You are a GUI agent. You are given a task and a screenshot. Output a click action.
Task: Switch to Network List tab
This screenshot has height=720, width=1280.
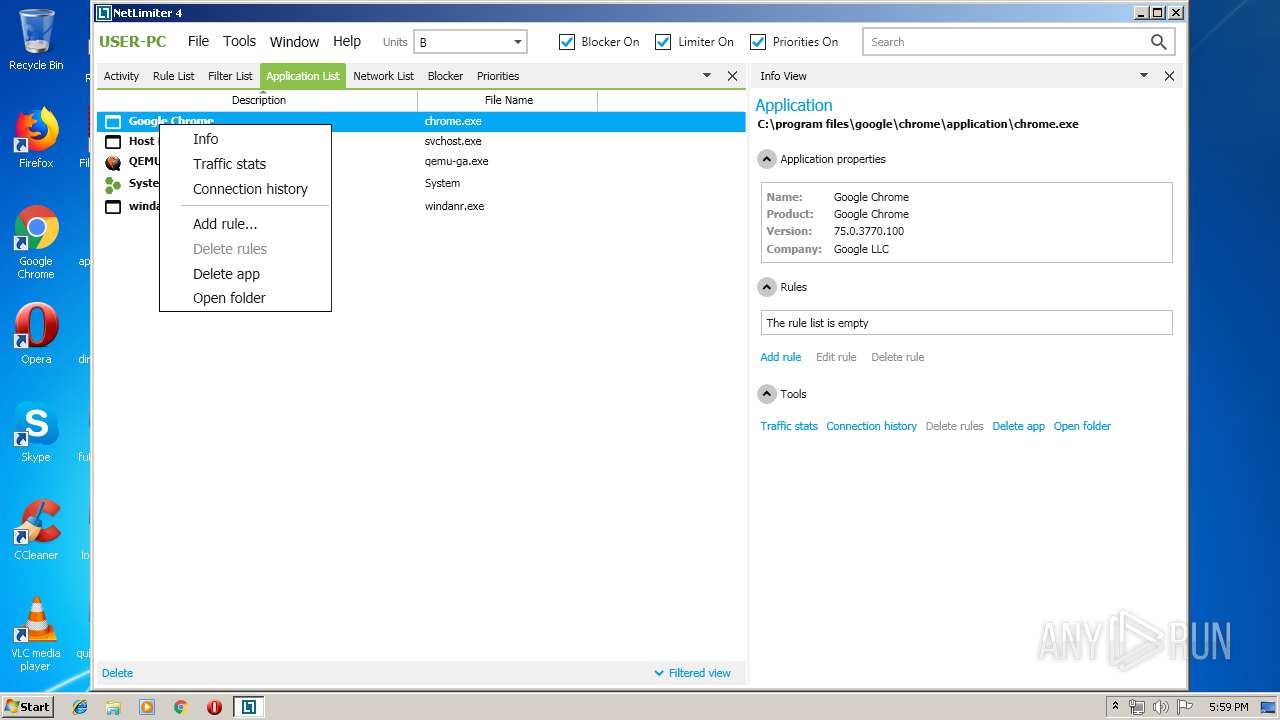tap(383, 76)
